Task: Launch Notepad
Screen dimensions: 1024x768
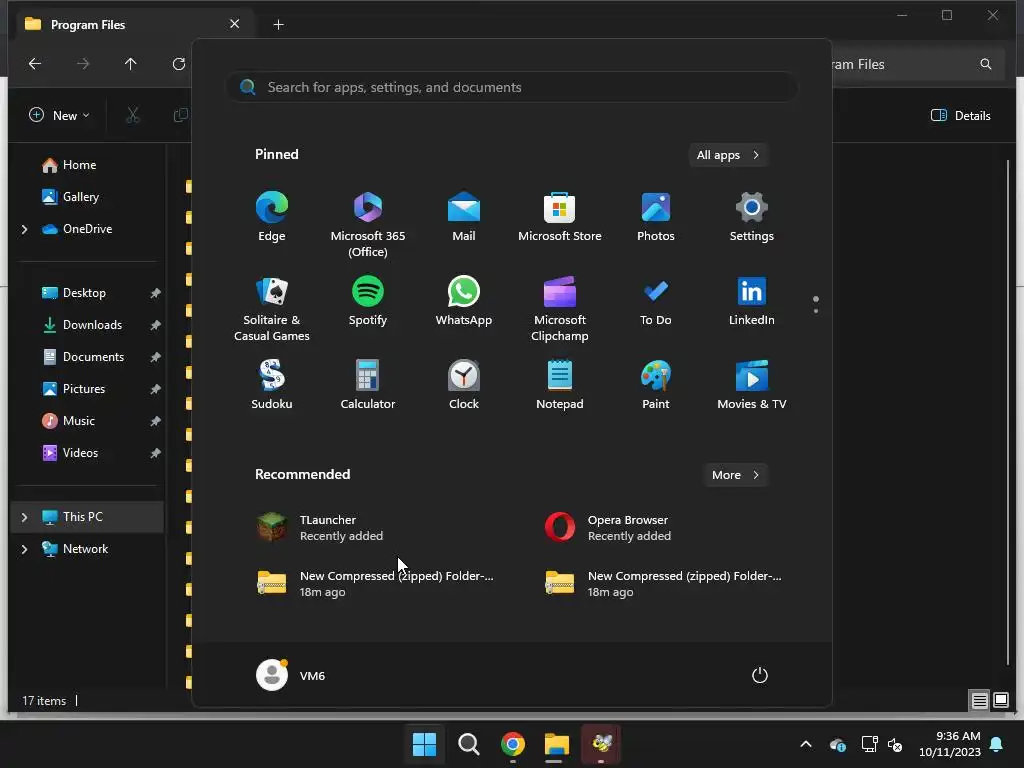Action: pos(560,385)
